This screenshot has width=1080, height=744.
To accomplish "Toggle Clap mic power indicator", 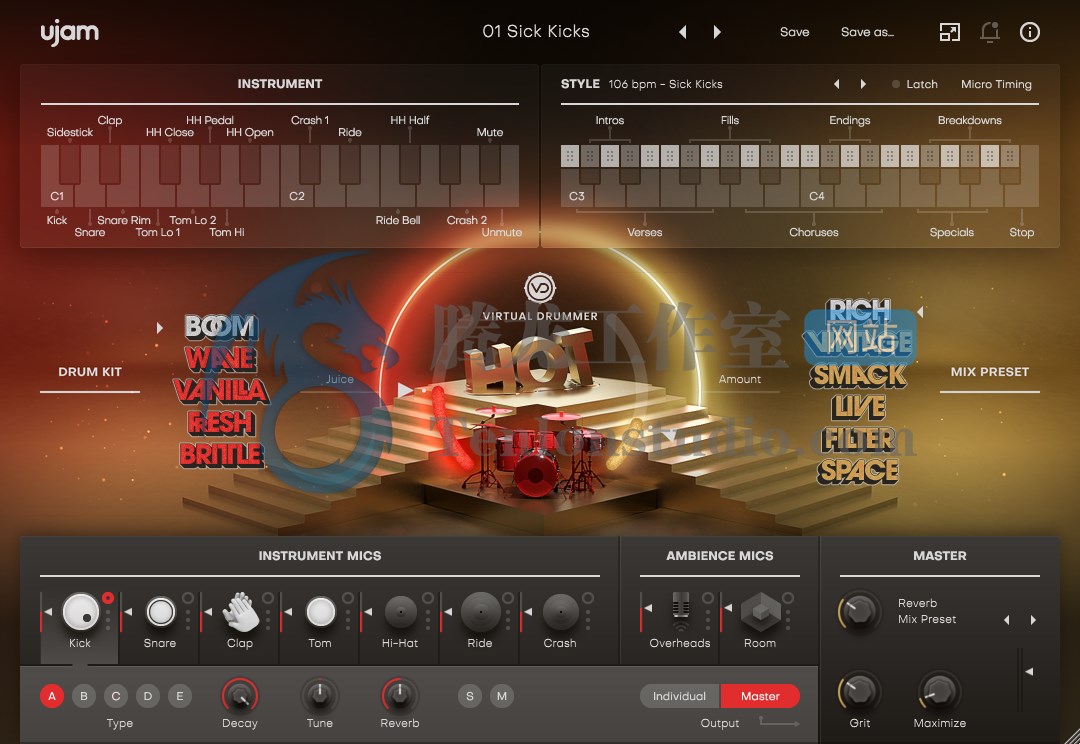I will point(268,598).
